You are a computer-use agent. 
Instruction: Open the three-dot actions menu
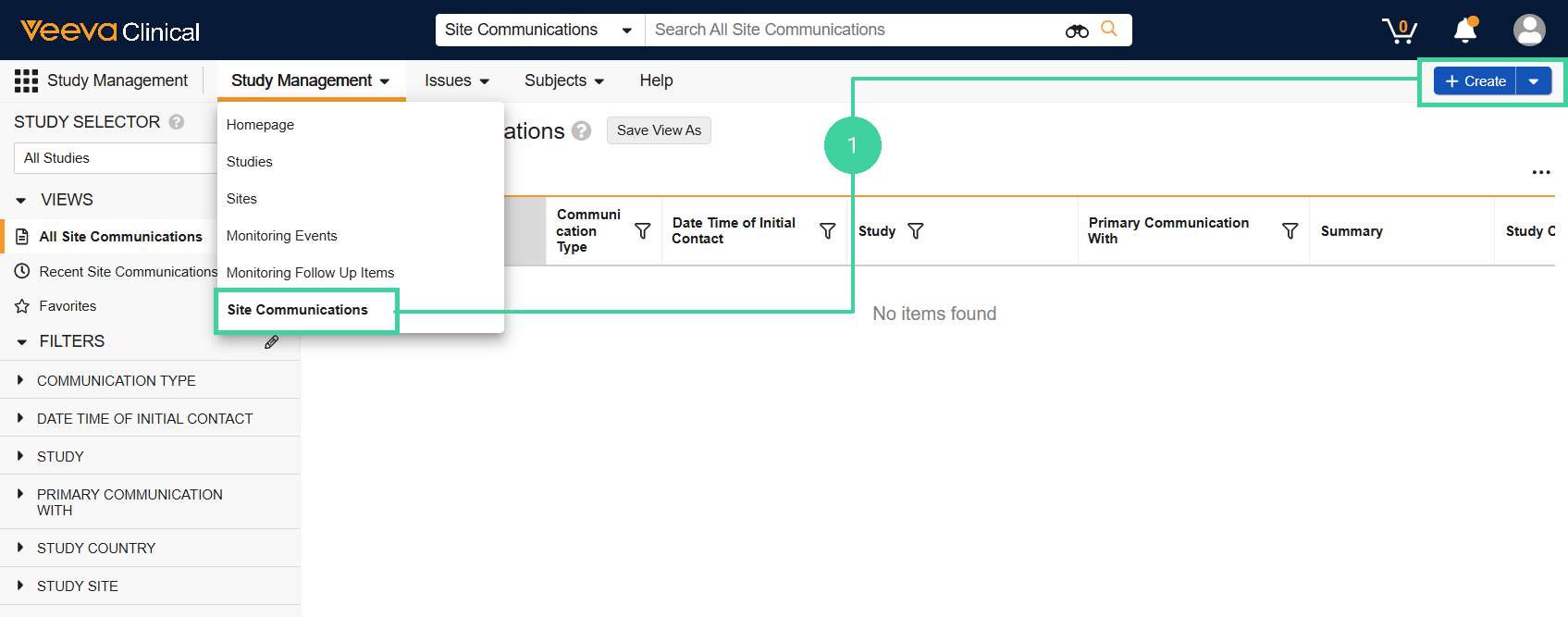(x=1541, y=172)
